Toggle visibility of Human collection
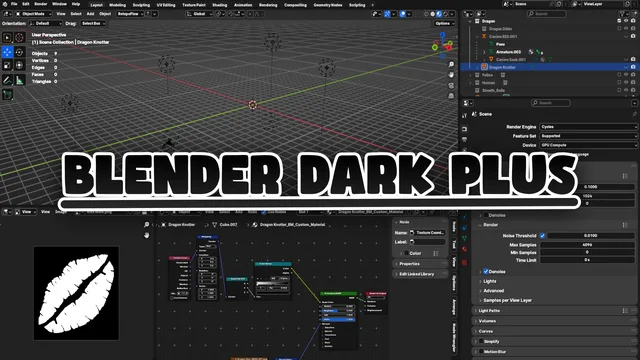 pyautogui.click(x=626, y=83)
